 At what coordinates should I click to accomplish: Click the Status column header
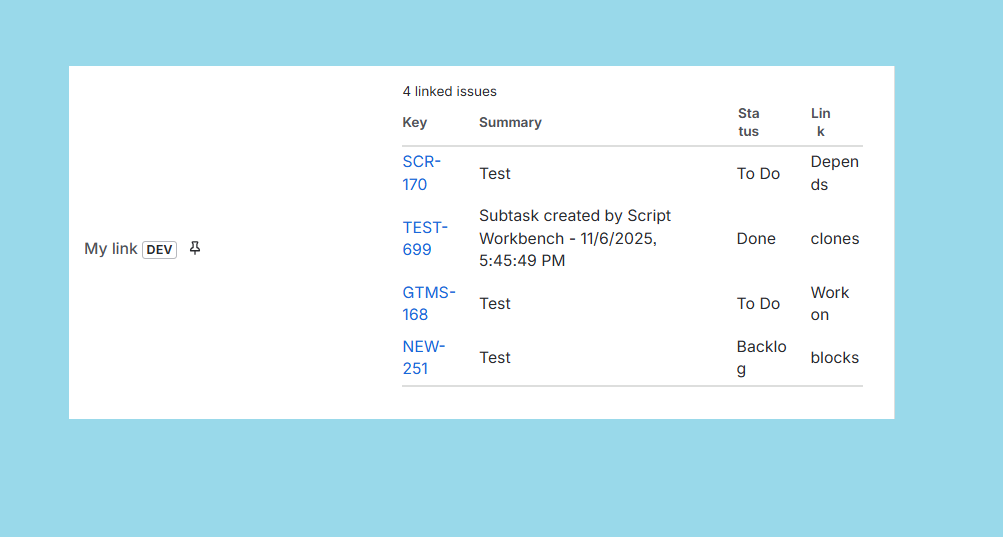748,122
